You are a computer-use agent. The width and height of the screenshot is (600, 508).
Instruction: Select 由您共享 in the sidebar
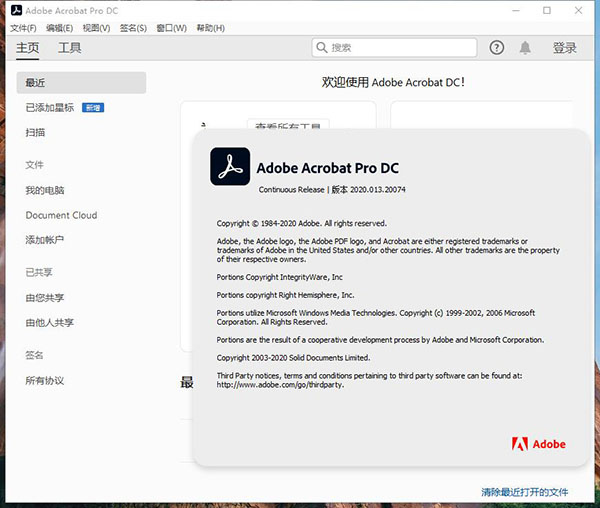click(x=45, y=298)
